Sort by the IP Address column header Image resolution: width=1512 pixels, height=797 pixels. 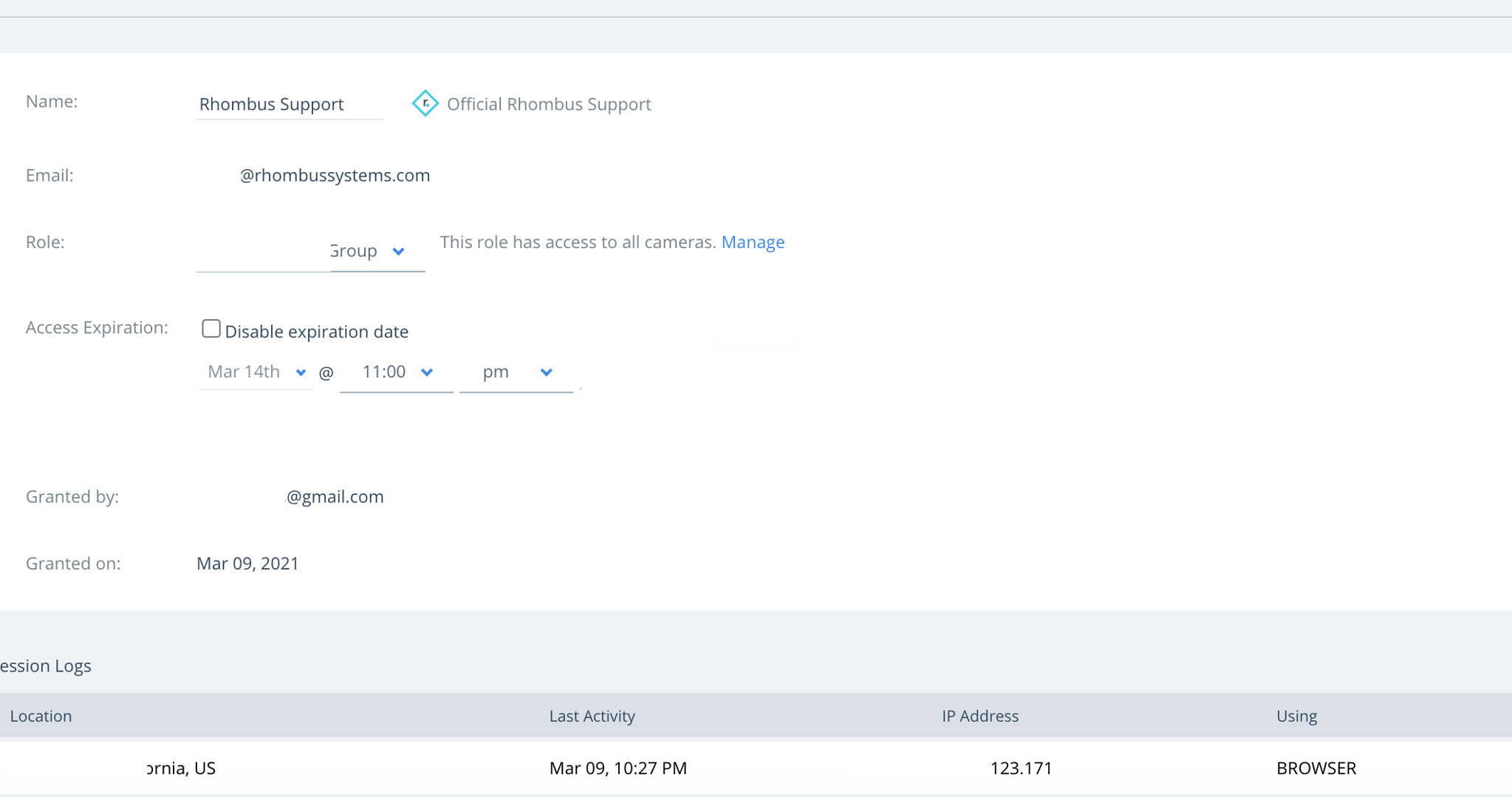coord(979,716)
